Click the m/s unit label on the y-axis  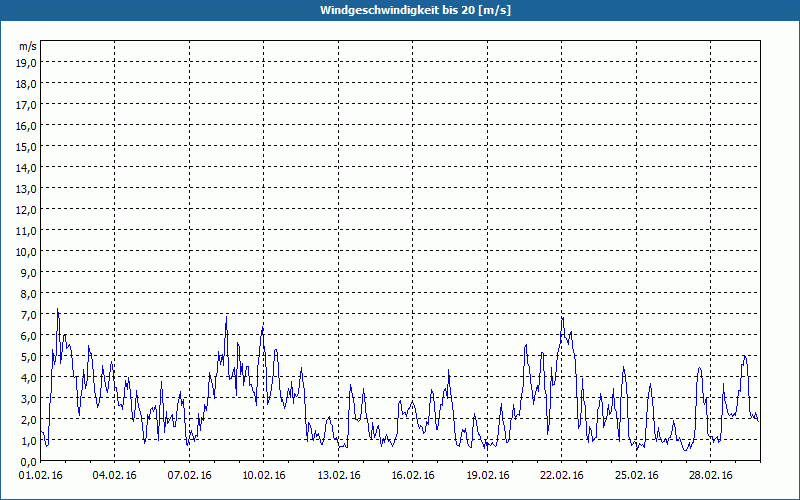click(28, 46)
